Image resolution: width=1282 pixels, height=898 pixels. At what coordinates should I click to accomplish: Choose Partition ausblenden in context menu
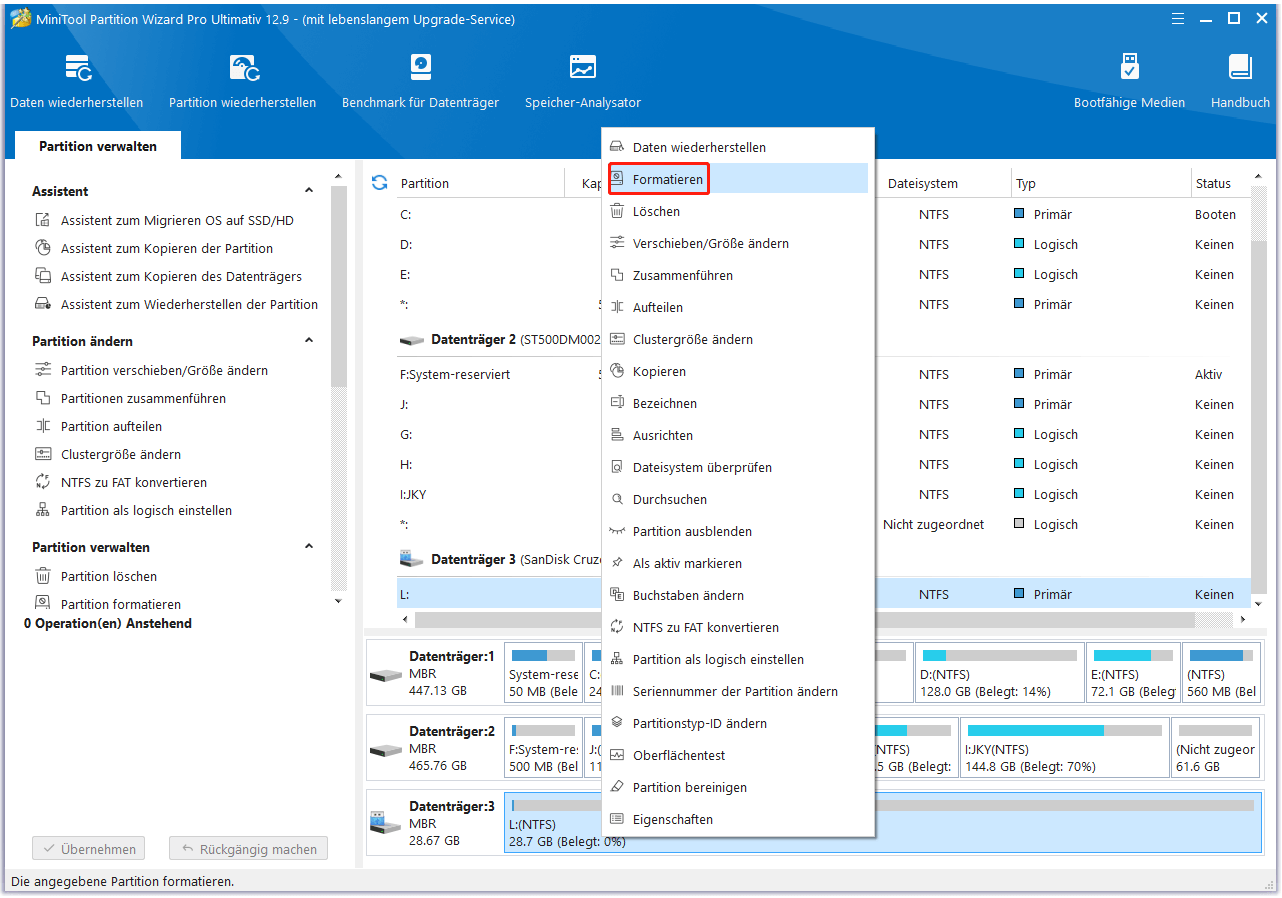(x=738, y=531)
